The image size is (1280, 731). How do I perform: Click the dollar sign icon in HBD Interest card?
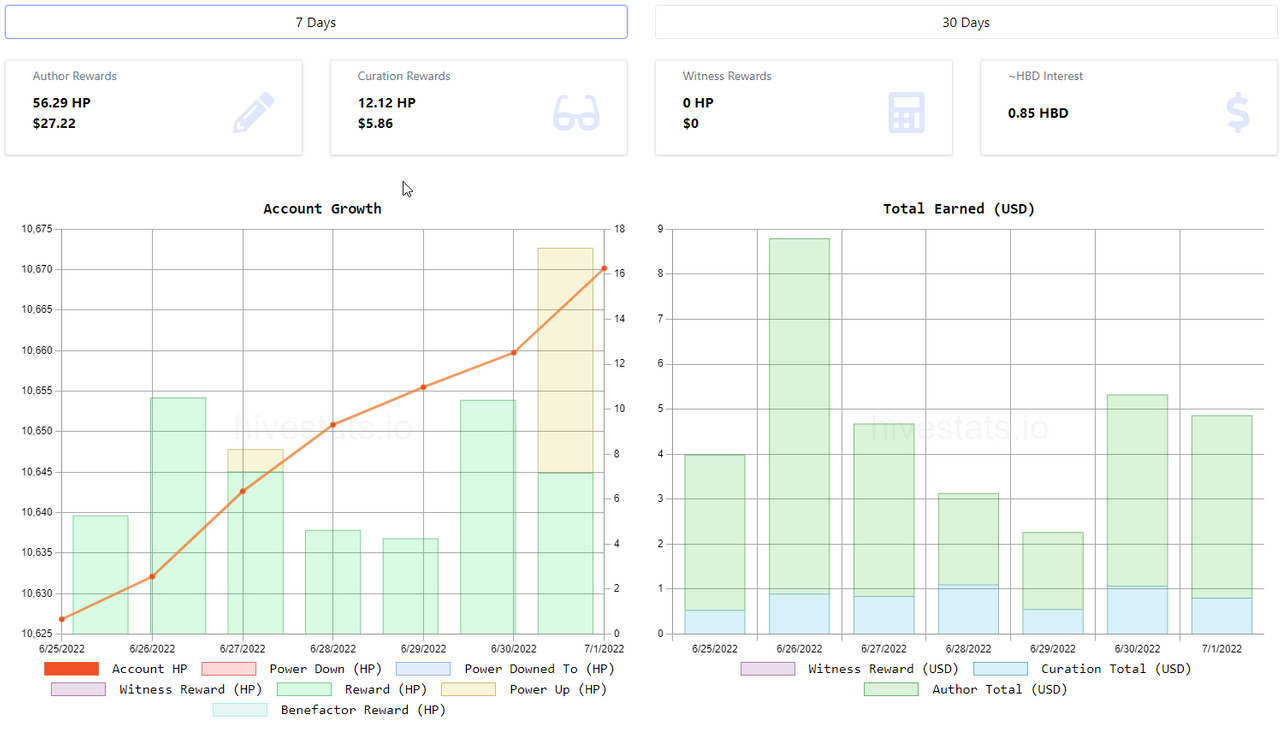1238,112
